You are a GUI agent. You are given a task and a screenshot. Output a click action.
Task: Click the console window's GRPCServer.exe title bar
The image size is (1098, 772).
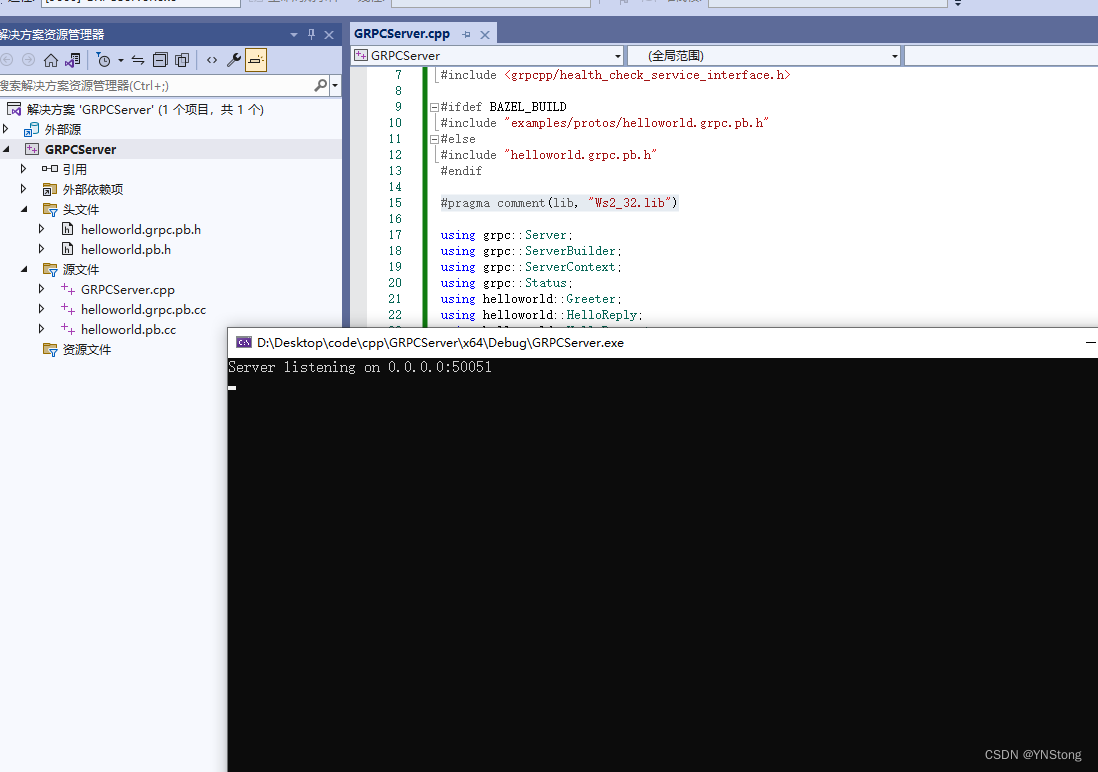[662, 343]
